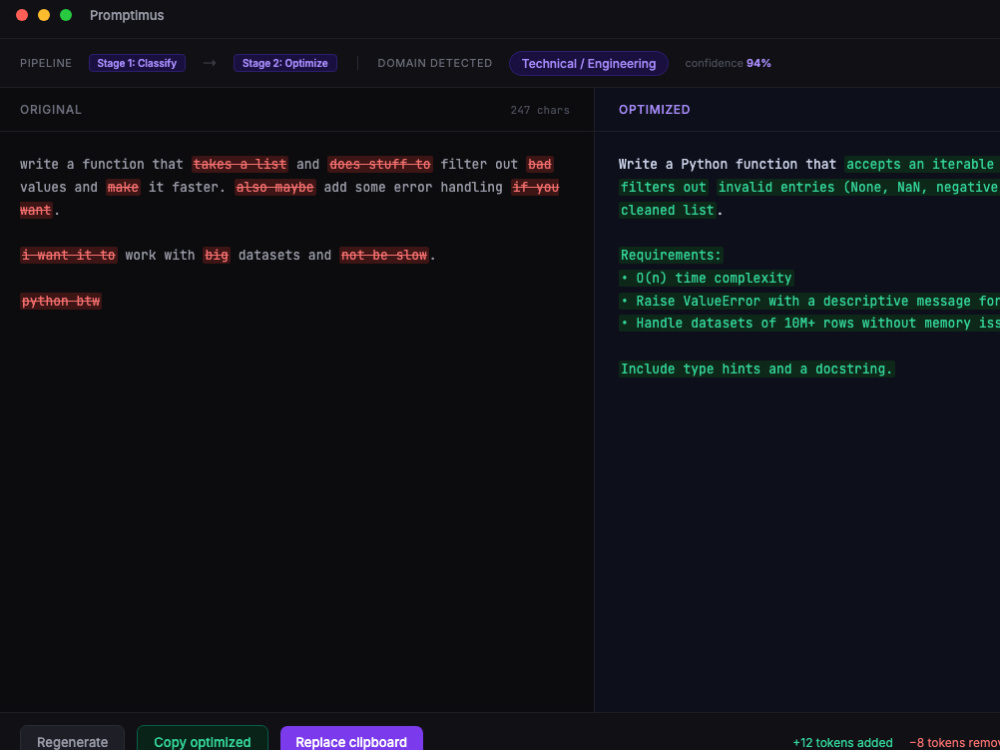Click 'add some error handling' in original
The height and width of the screenshot is (750, 1000).
point(413,187)
